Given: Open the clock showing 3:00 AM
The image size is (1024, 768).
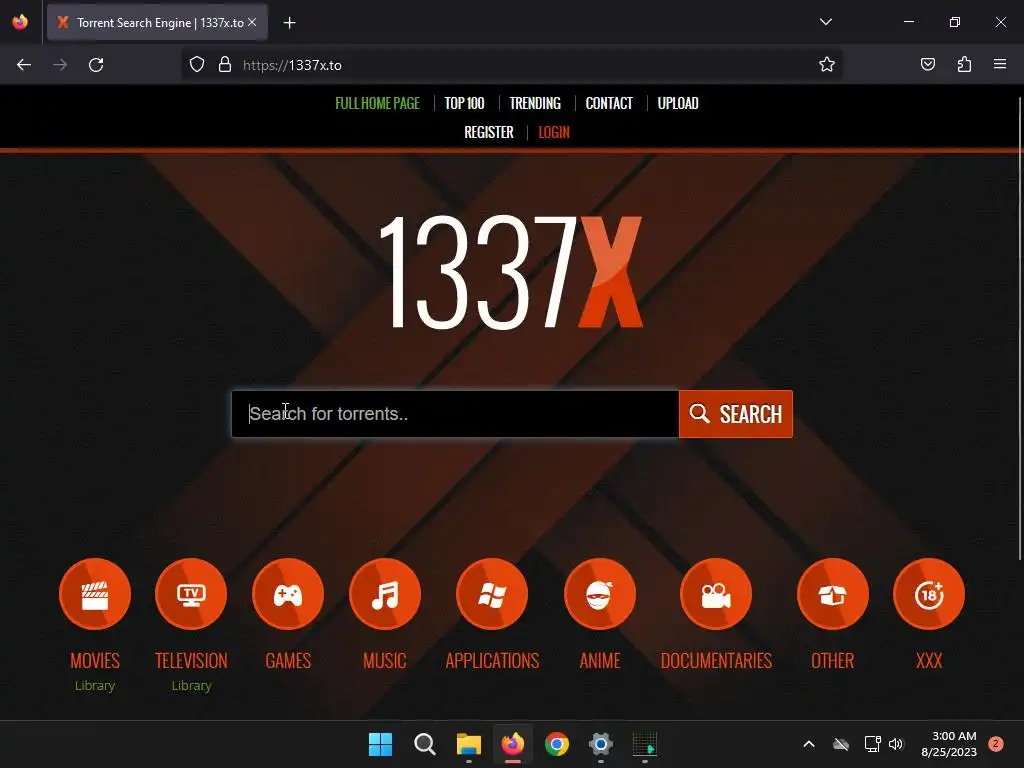Looking at the screenshot, I should tap(949, 744).
